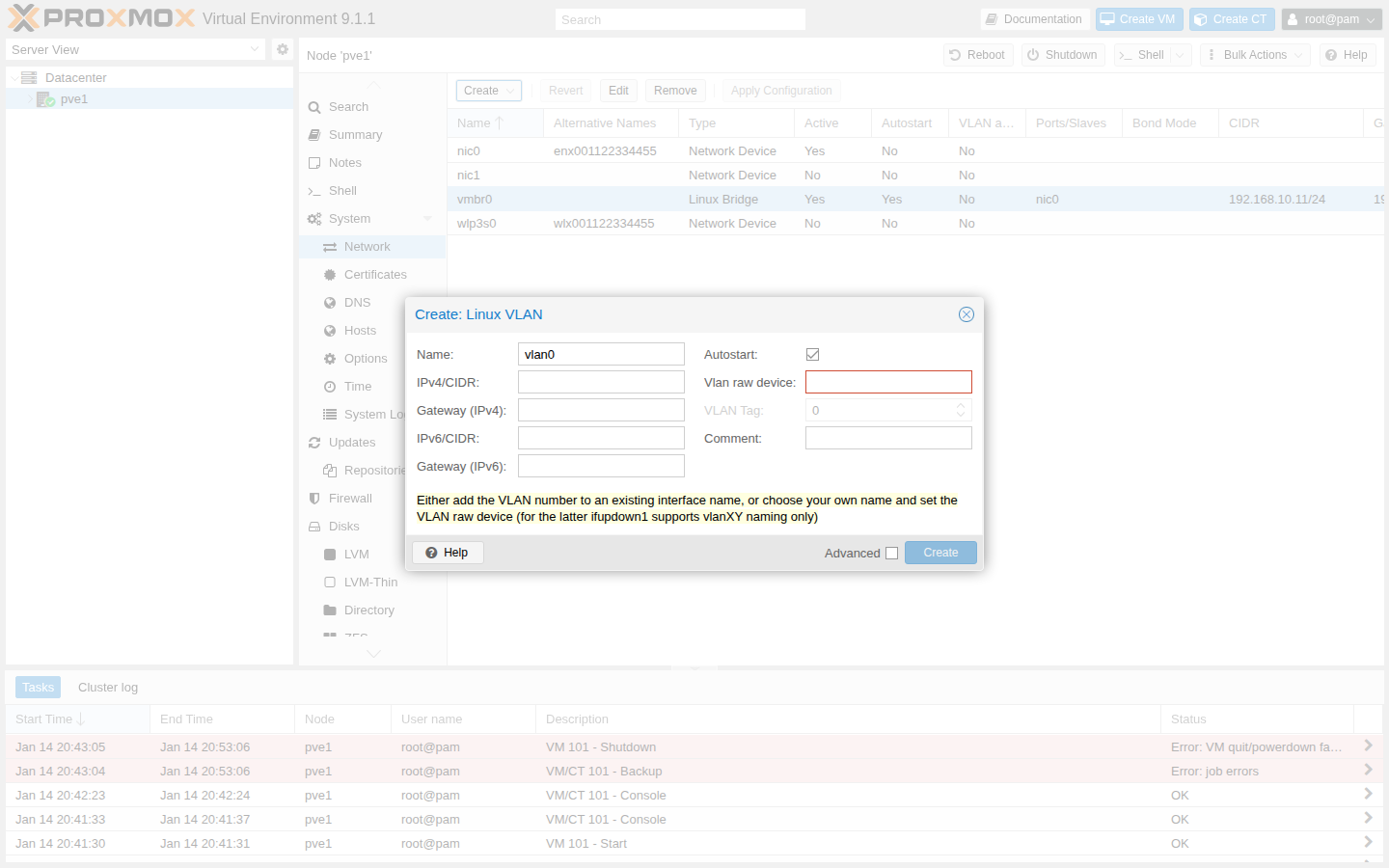
Task: Click the Create VM monitor icon
Action: coord(1107,19)
